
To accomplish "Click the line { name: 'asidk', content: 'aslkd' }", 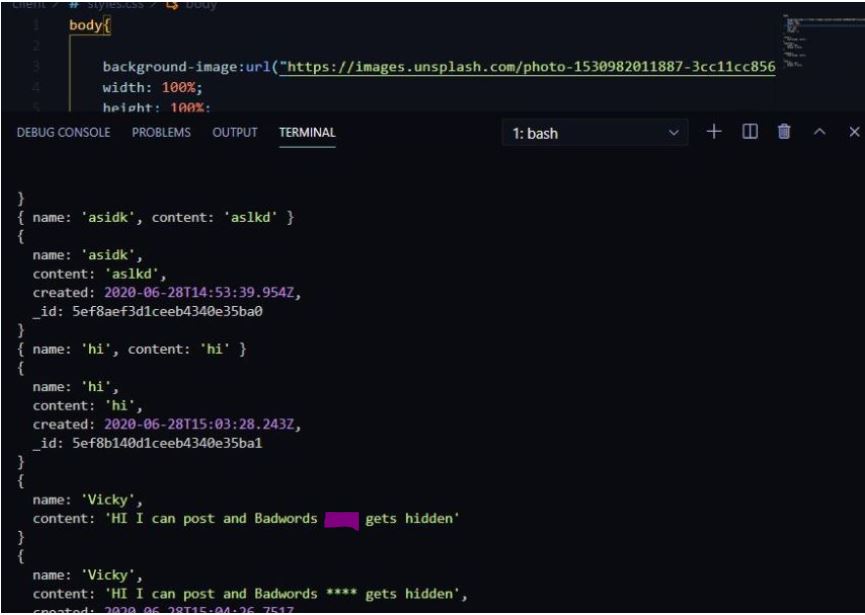I will coord(156,217).
